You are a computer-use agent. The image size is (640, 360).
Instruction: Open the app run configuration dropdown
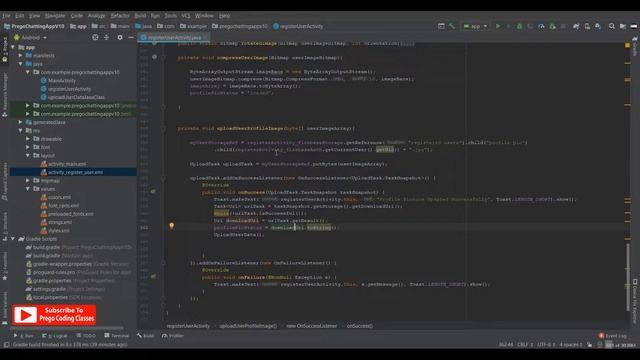click(475, 26)
